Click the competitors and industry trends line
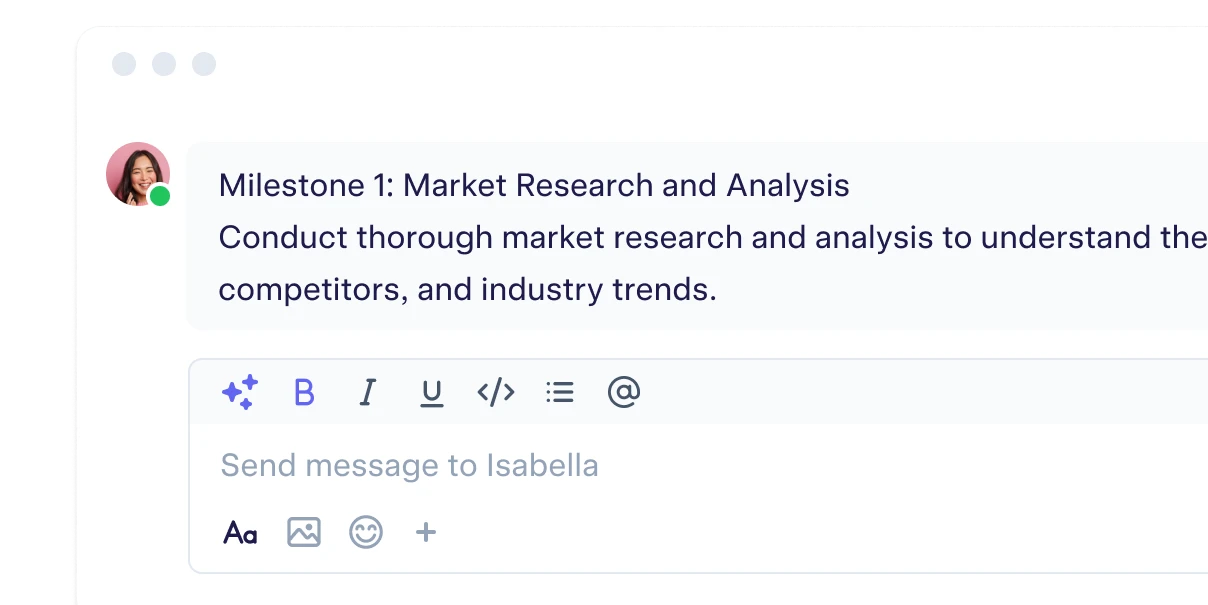Viewport: 1208px width, 605px height. (468, 290)
